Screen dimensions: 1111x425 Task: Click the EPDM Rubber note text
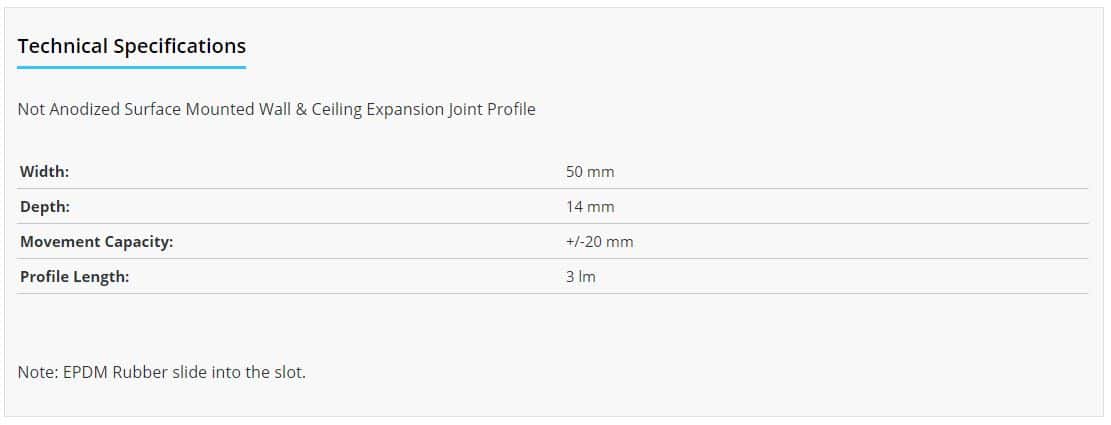(x=162, y=372)
